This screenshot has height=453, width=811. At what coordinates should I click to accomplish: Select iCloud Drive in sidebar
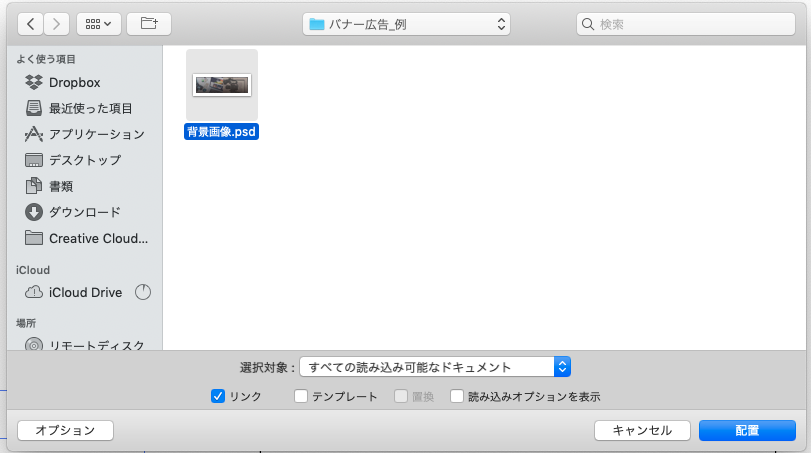(x=85, y=292)
